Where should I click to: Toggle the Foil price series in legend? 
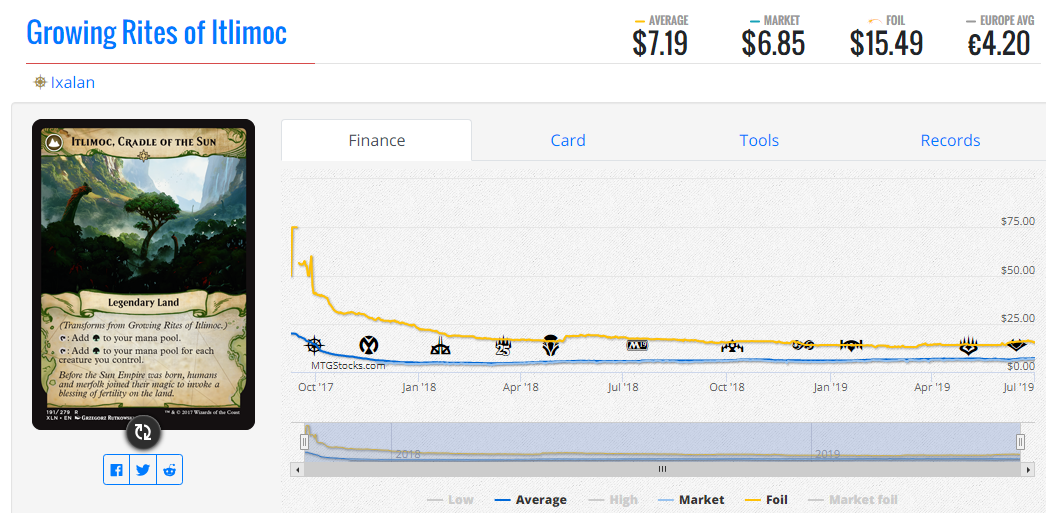766,500
